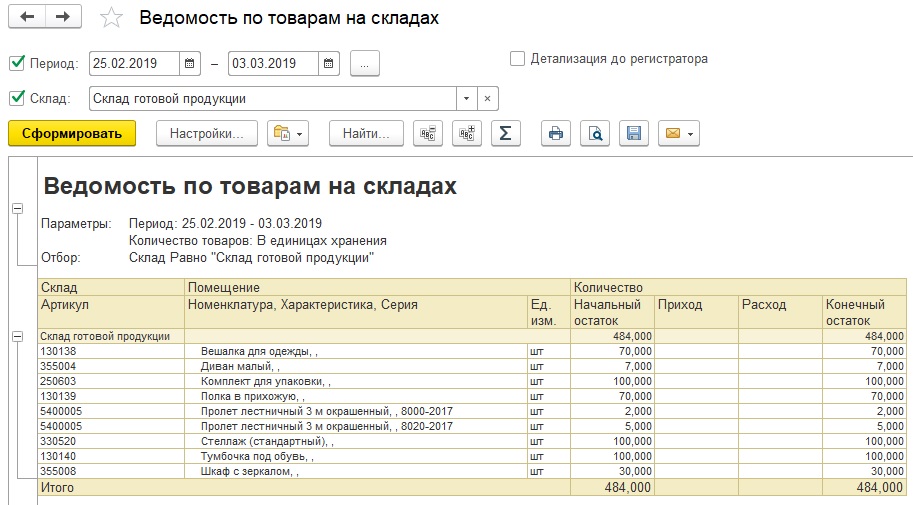Screen dimensions: 913x505
Task: Open print preview icon
Action: point(595,133)
